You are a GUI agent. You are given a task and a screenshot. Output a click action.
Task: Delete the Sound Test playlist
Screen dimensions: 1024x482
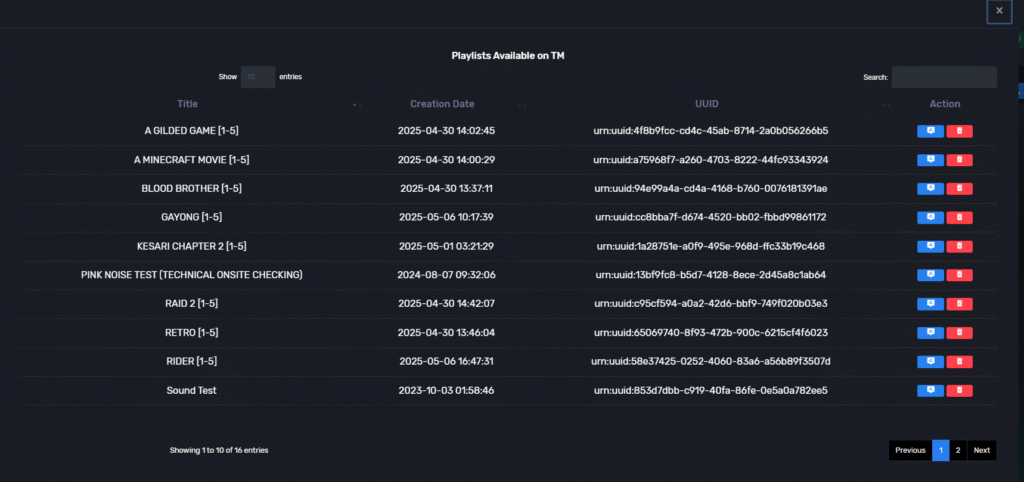tap(960, 390)
